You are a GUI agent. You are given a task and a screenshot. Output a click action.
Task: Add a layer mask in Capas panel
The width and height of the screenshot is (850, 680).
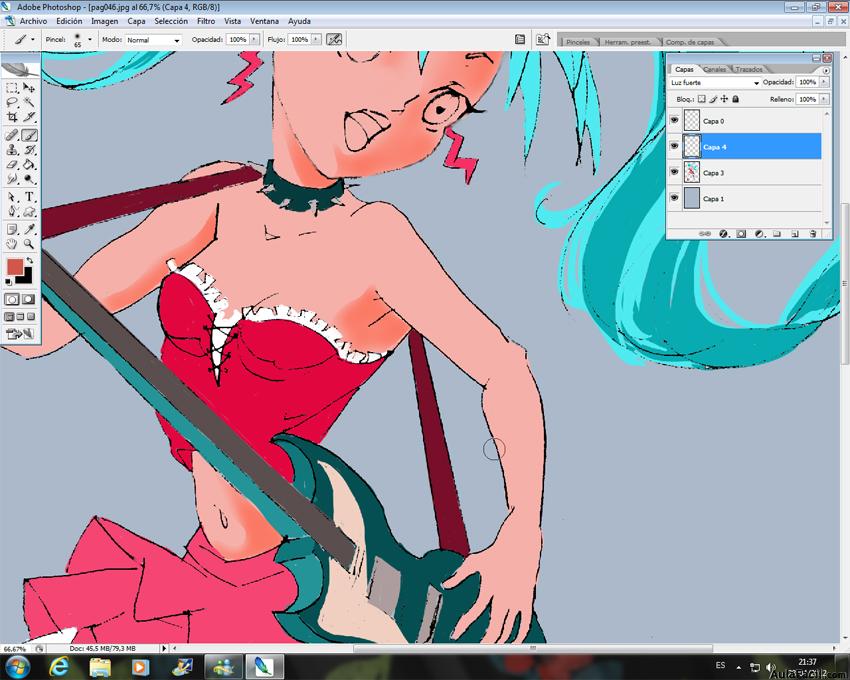741,234
